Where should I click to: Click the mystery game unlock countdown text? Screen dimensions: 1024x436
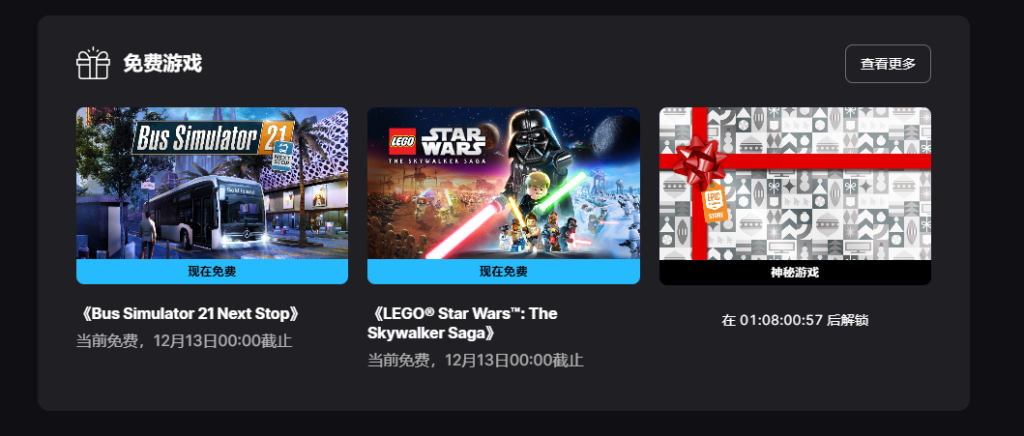[795, 320]
